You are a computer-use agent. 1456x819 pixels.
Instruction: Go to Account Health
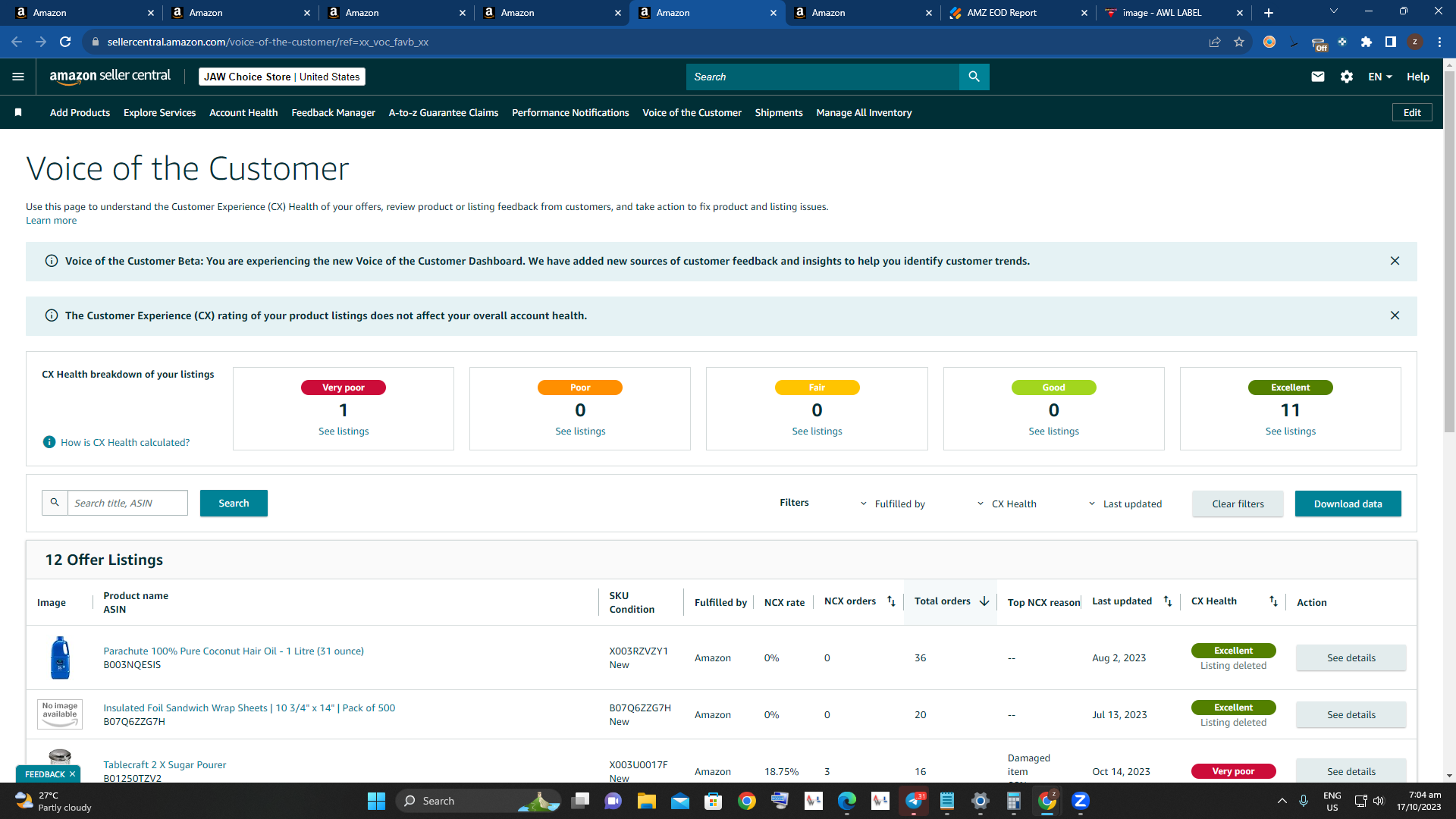tap(243, 112)
